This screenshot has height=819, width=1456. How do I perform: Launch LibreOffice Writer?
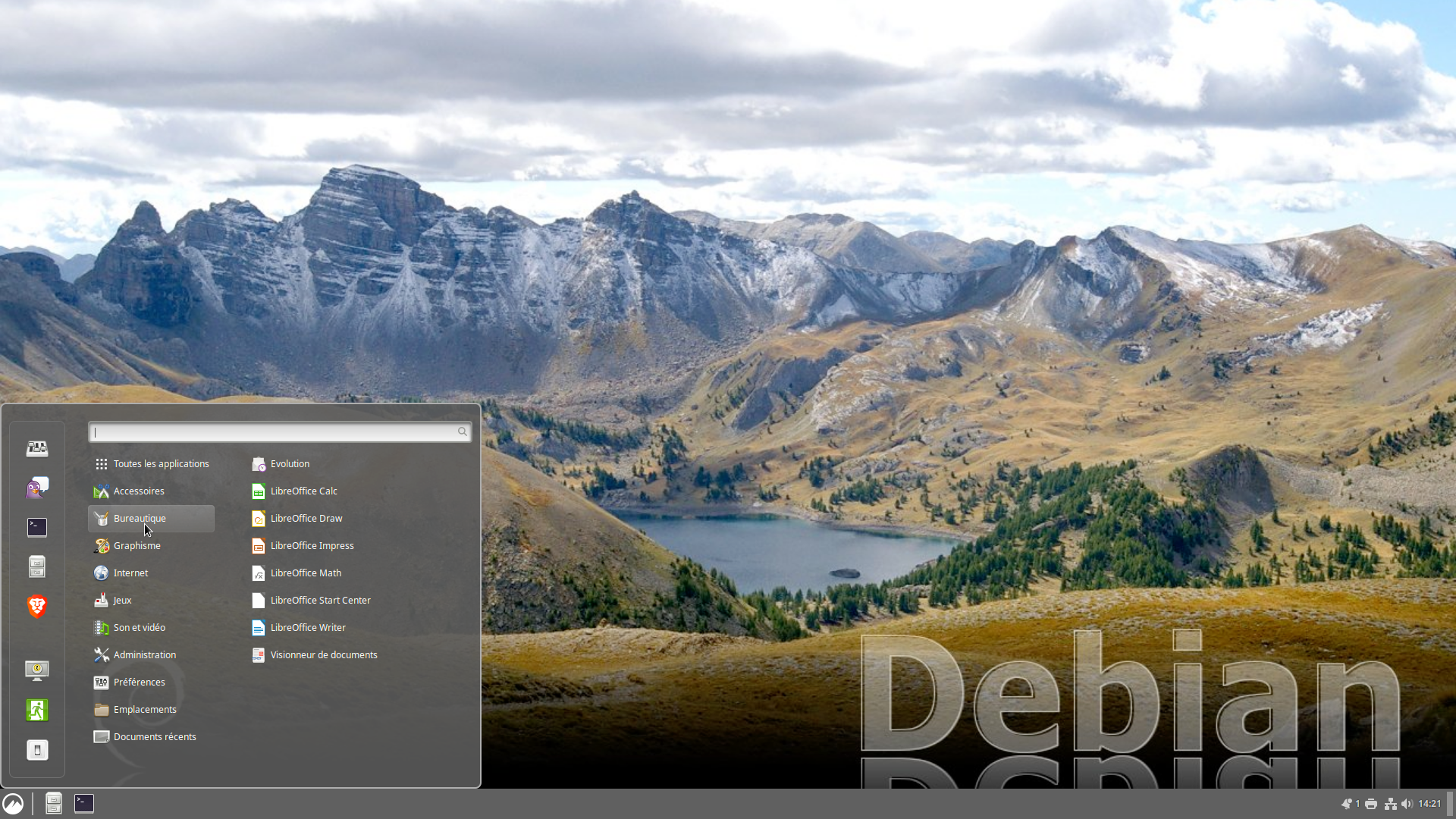307,628
